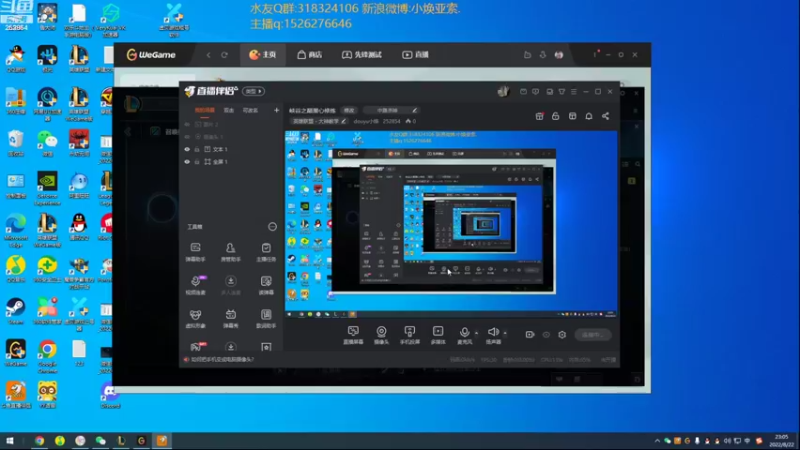Open Discord desktop shortcut
The image size is (800, 450).
[110, 396]
